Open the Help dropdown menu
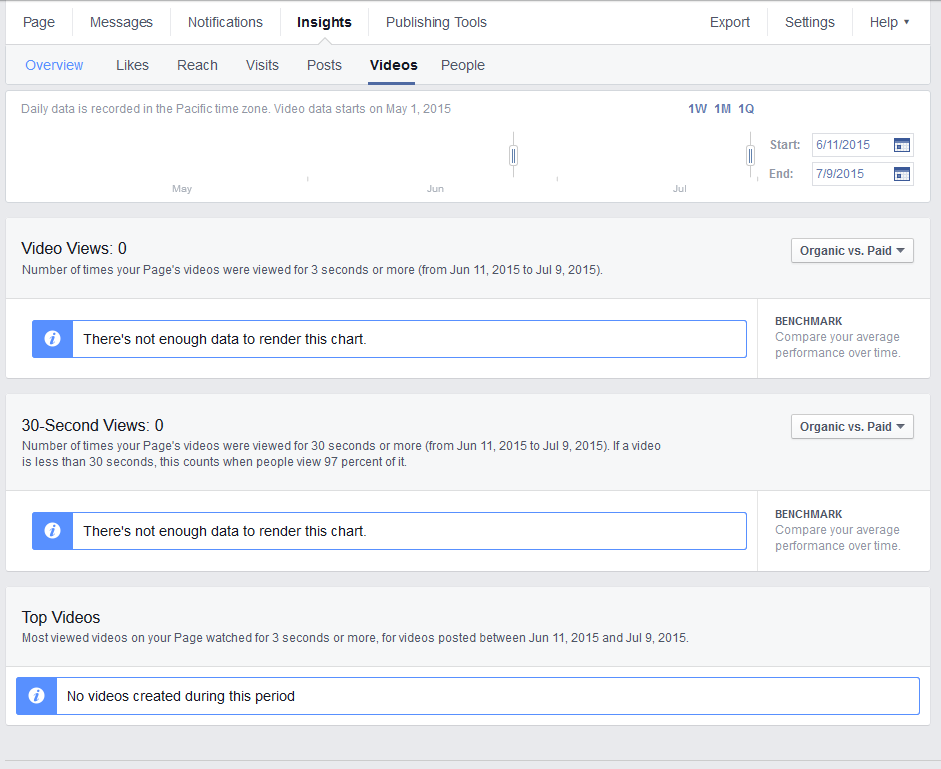Viewport: 941px width, 769px height. pyautogui.click(x=889, y=22)
